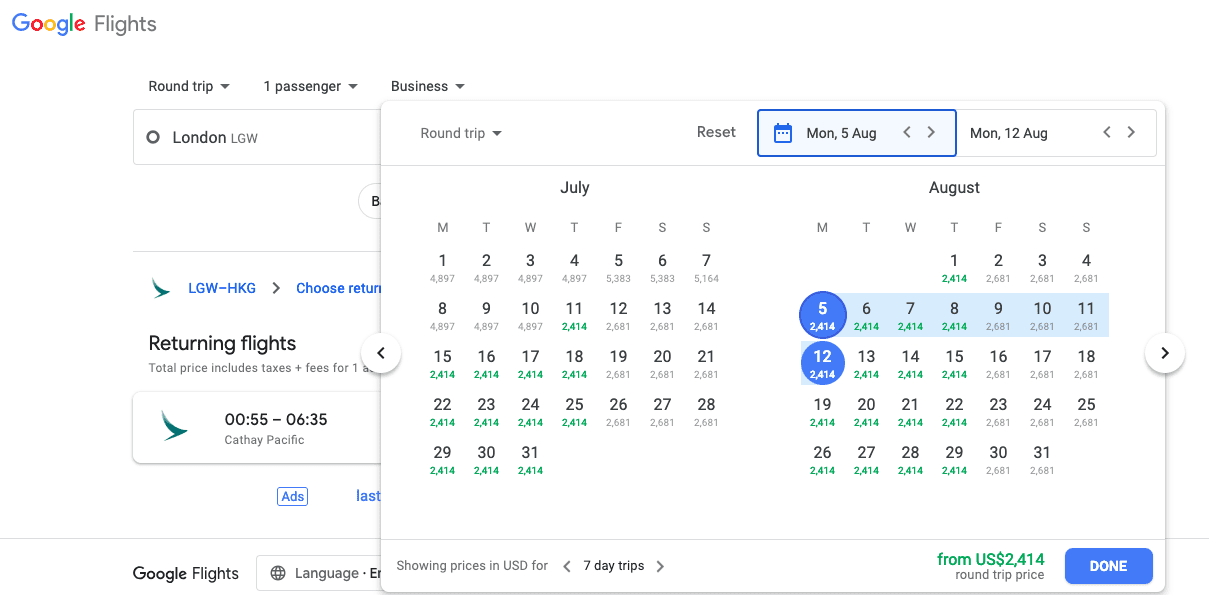This screenshot has height=595, width=1209.
Task: Open the Language selector button
Action: click(318, 573)
